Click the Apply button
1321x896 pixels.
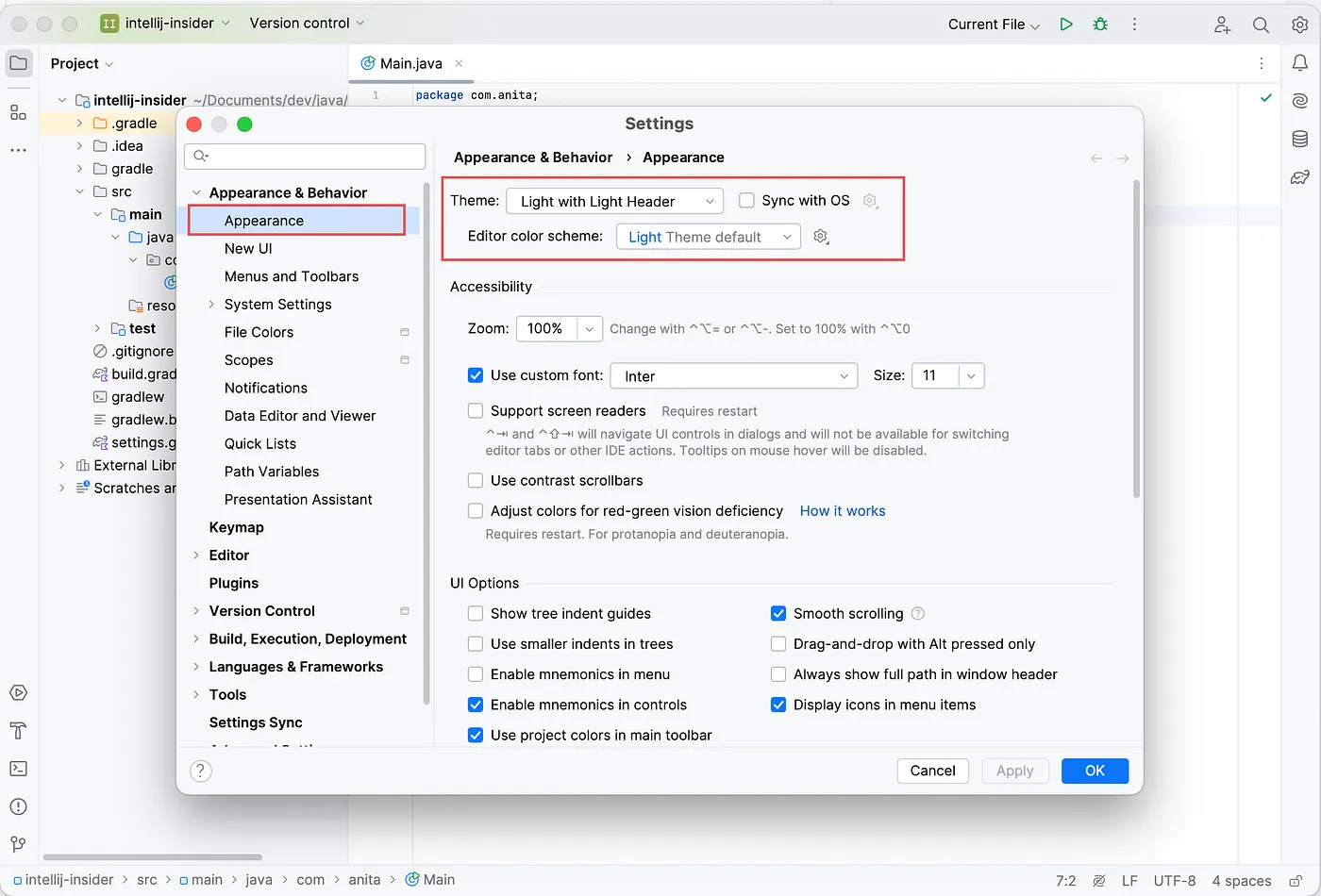click(x=1014, y=771)
